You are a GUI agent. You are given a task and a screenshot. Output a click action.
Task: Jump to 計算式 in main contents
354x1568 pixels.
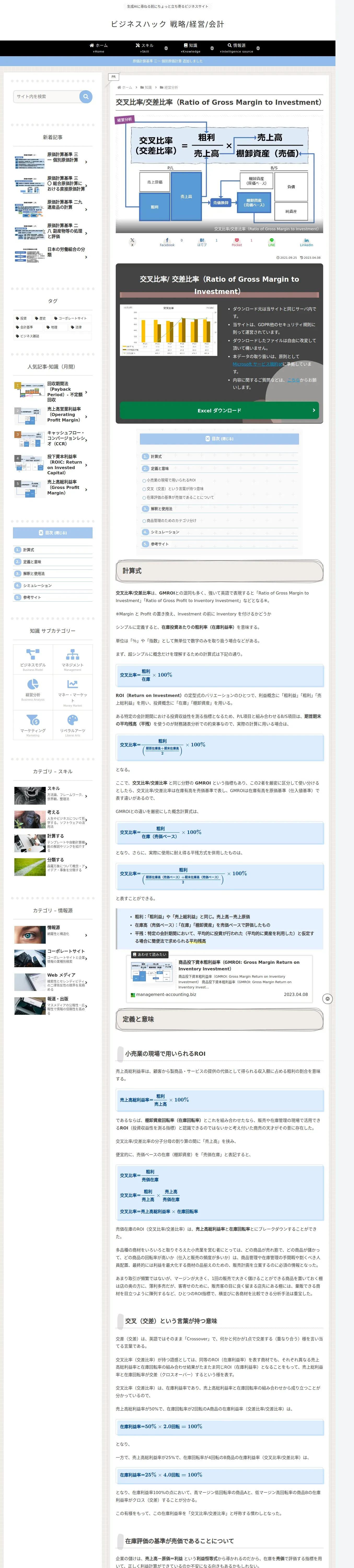tap(156, 457)
